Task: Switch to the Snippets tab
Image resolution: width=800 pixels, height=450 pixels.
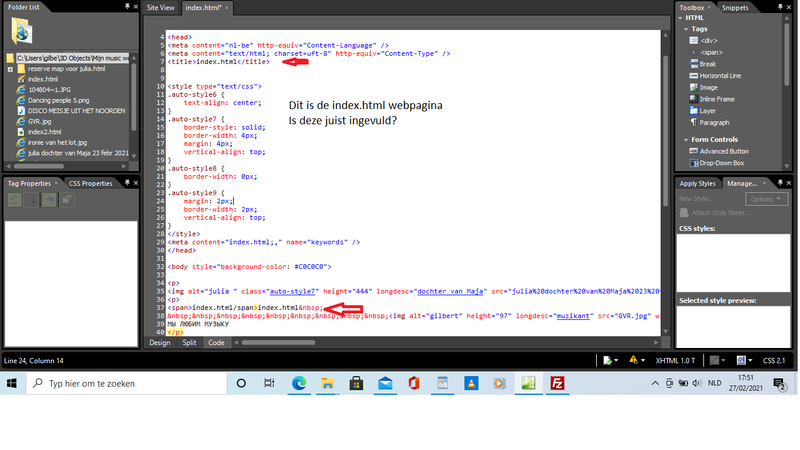Action: click(735, 7)
